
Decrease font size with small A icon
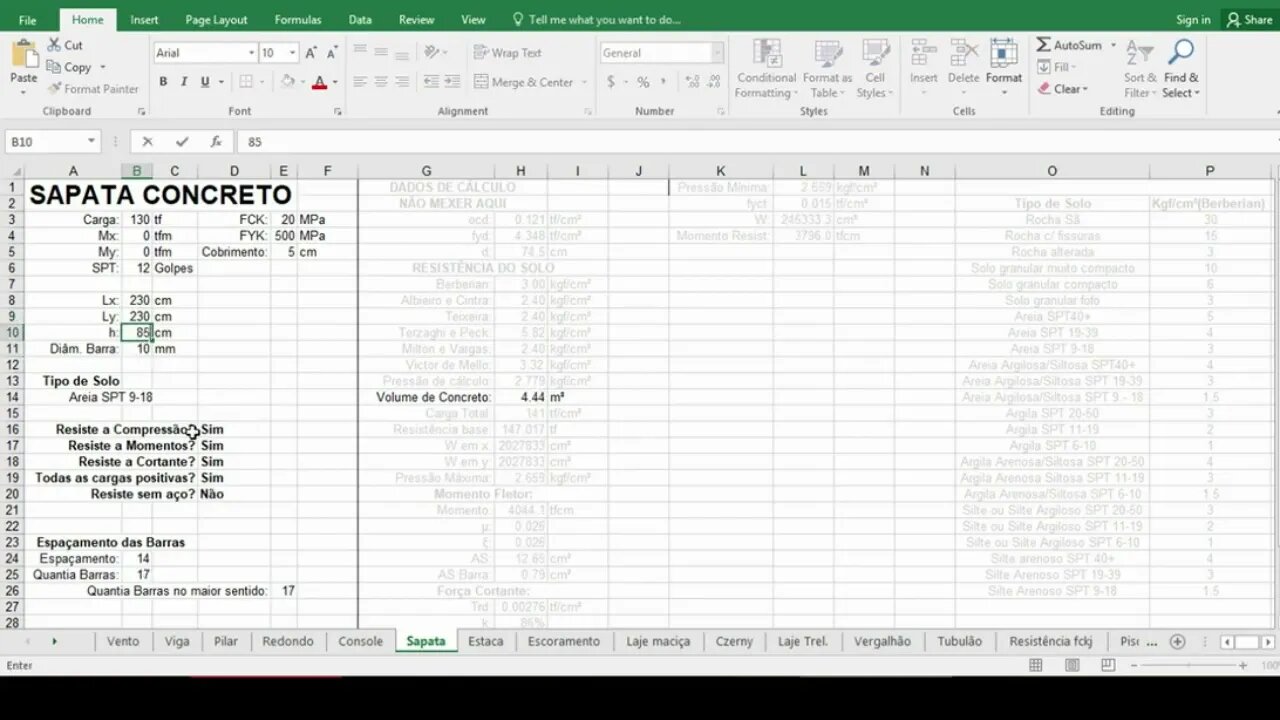coord(332,53)
